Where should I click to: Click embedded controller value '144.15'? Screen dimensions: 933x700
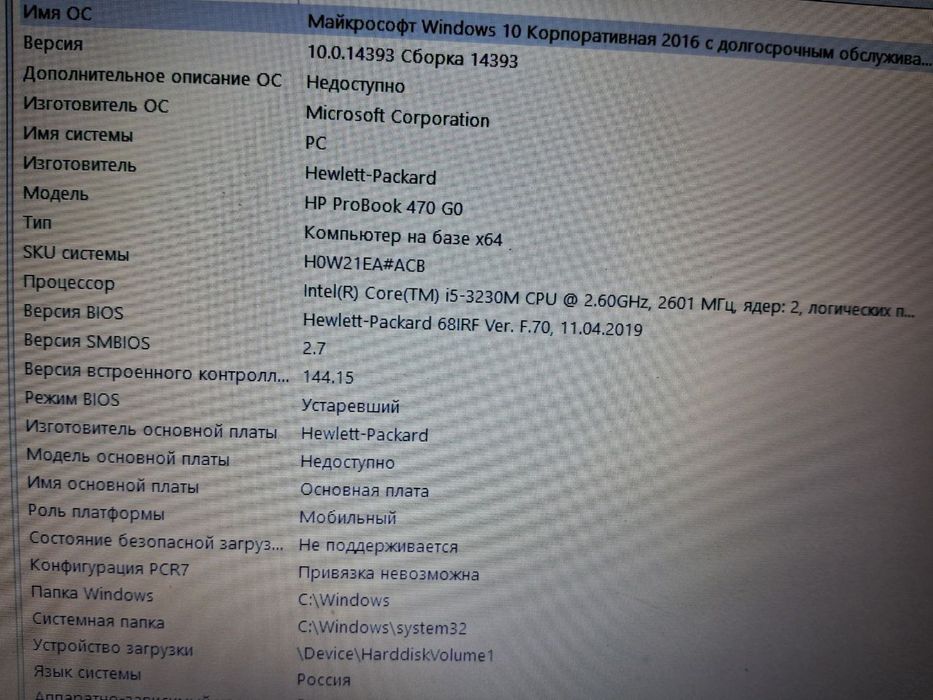328,377
